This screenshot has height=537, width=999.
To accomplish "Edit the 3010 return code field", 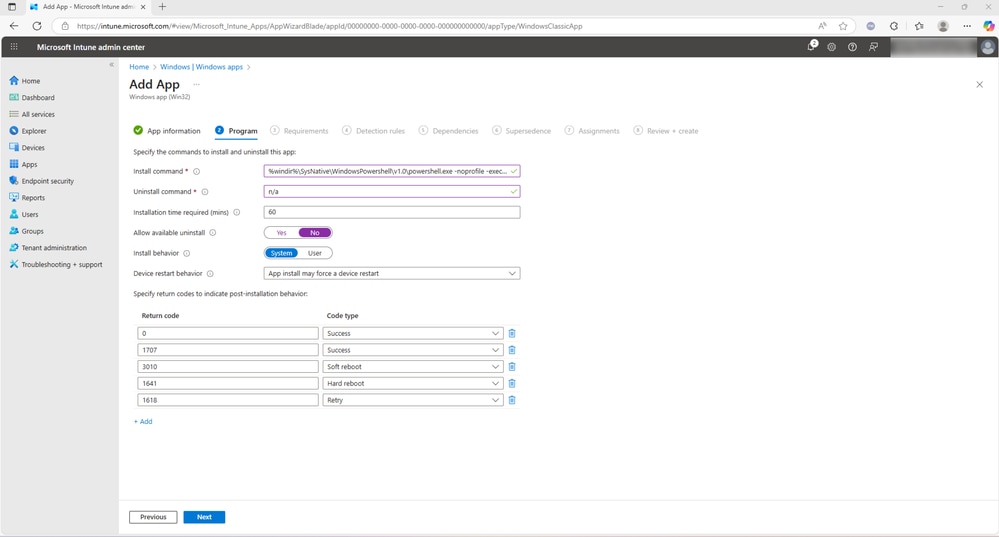I will tap(227, 366).
